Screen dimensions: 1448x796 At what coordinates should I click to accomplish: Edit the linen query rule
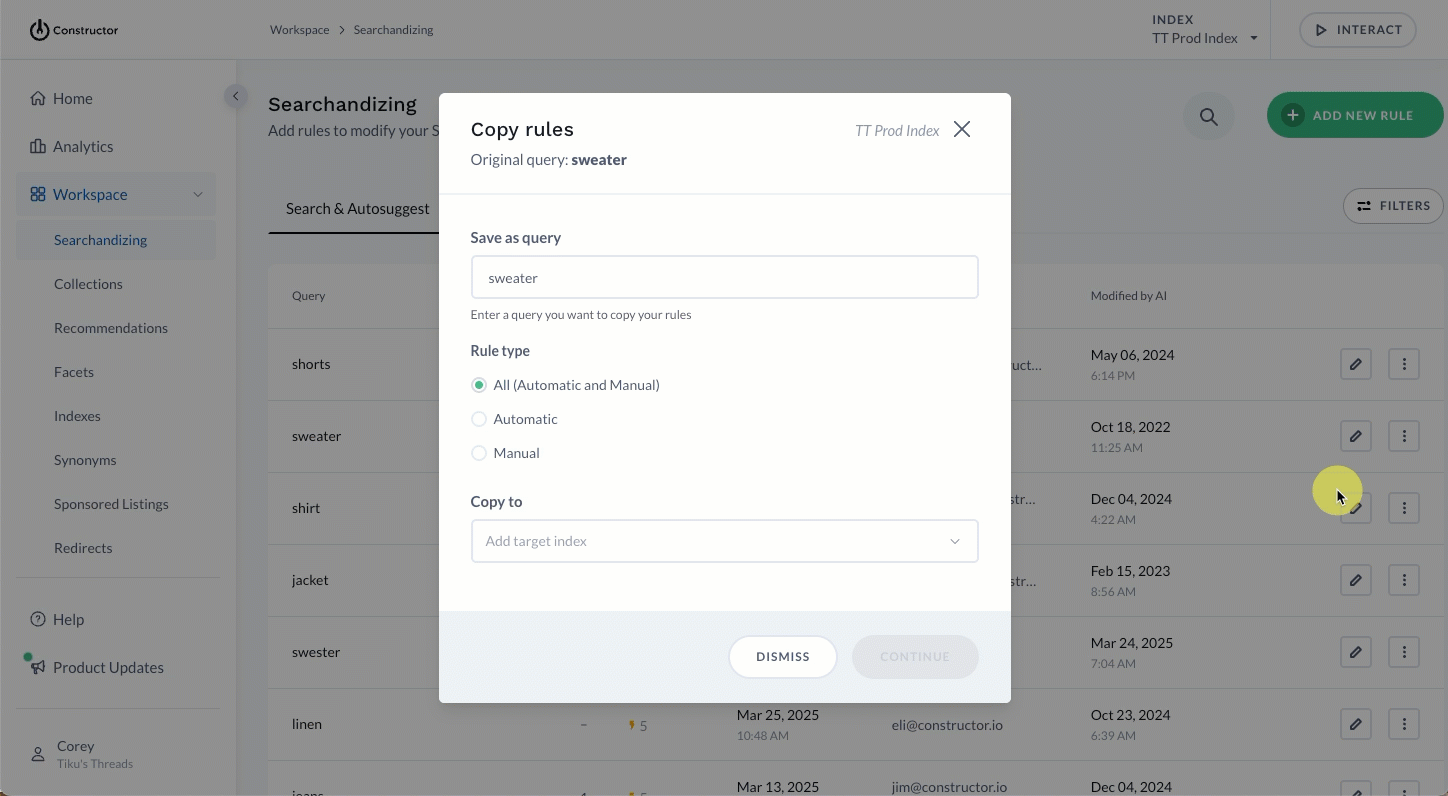[x=1356, y=724]
